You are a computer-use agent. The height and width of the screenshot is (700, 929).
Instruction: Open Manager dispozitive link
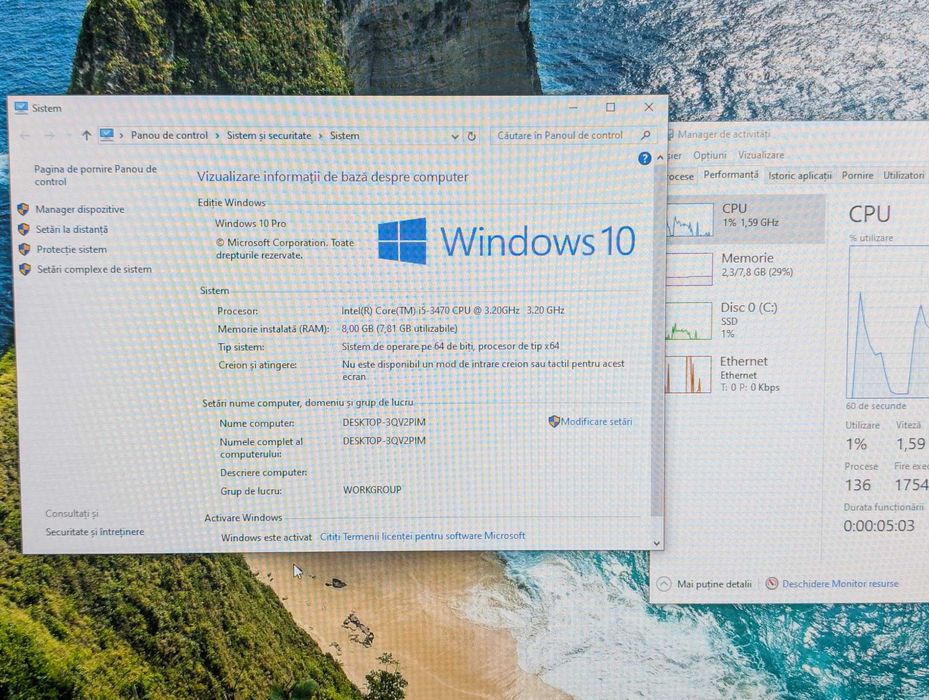80,209
